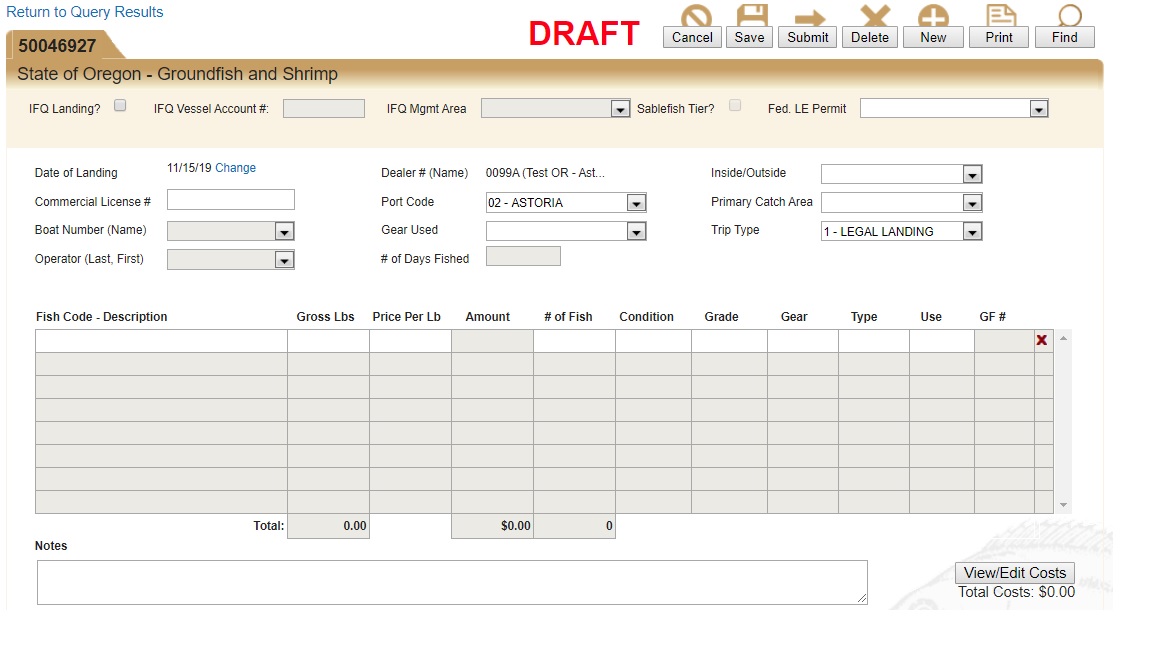Click the Cancel button

[692, 37]
